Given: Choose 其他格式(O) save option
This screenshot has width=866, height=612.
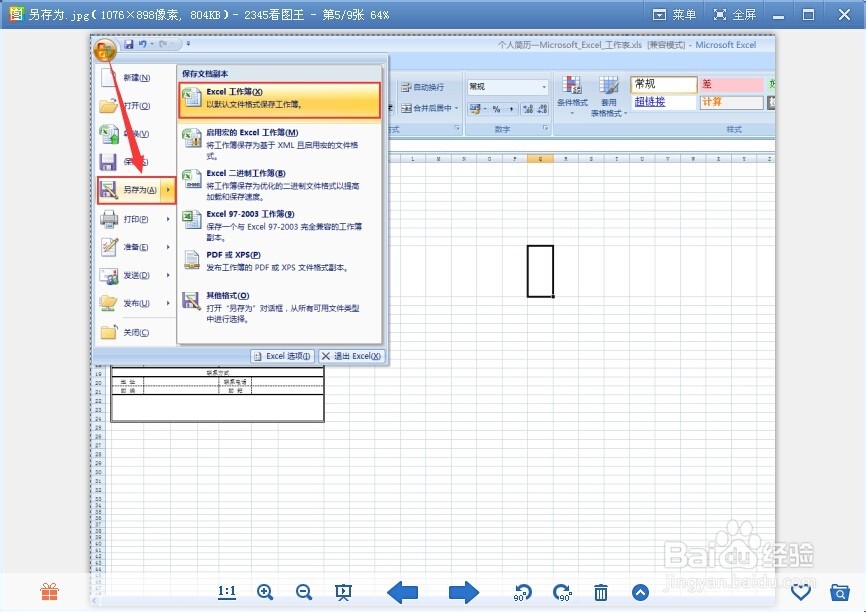Looking at the screenshot, I should click(x=279, y=307).
